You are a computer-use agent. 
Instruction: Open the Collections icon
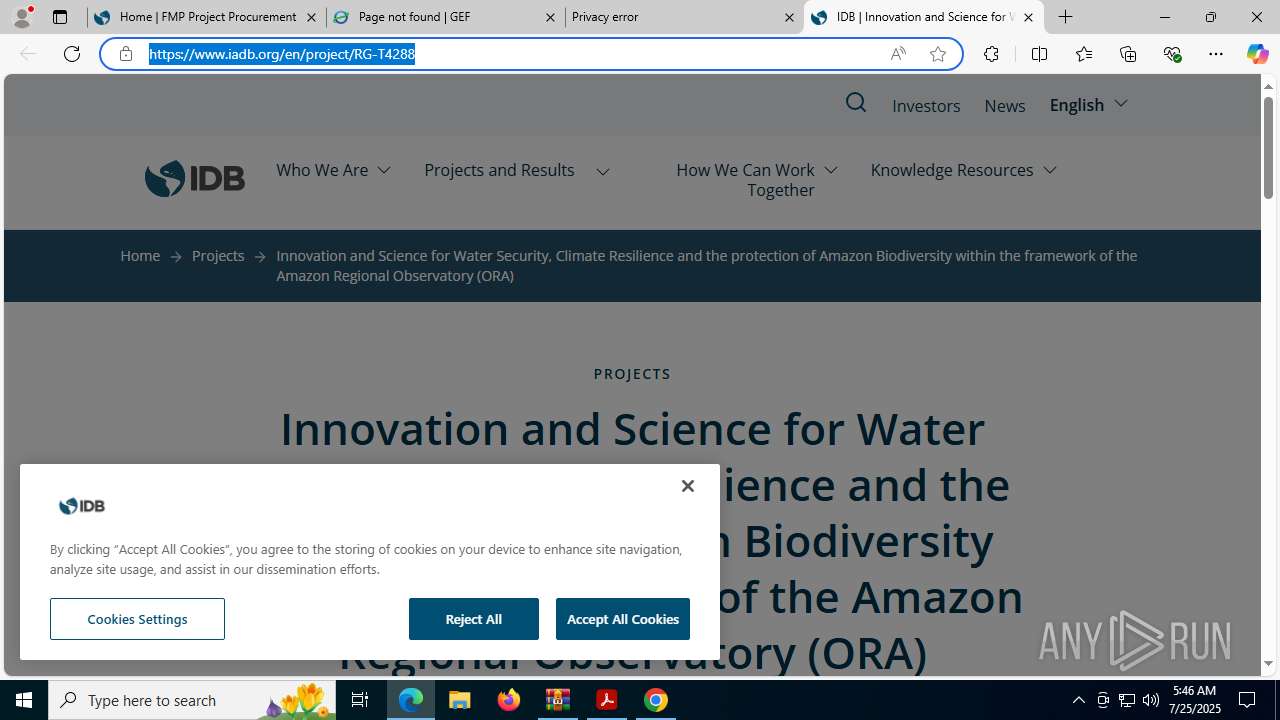click(x=1128, y=54)
